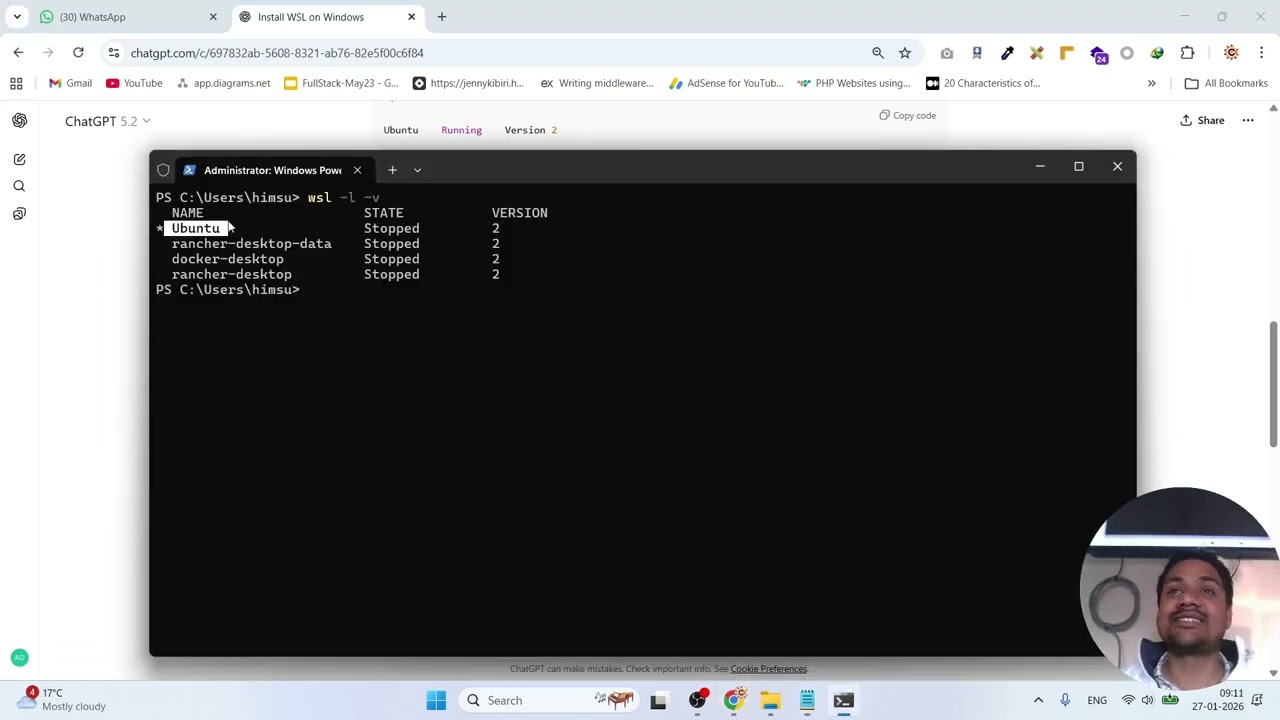Open Chrome tab search dropdown
The width and height of the screenshot is (1280, 720).
coord(17,17)
